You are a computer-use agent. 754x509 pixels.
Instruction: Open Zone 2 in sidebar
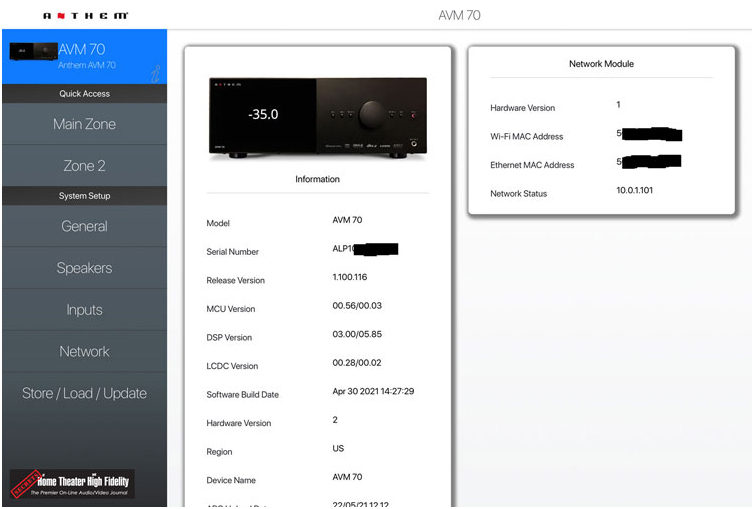[84, 165]
